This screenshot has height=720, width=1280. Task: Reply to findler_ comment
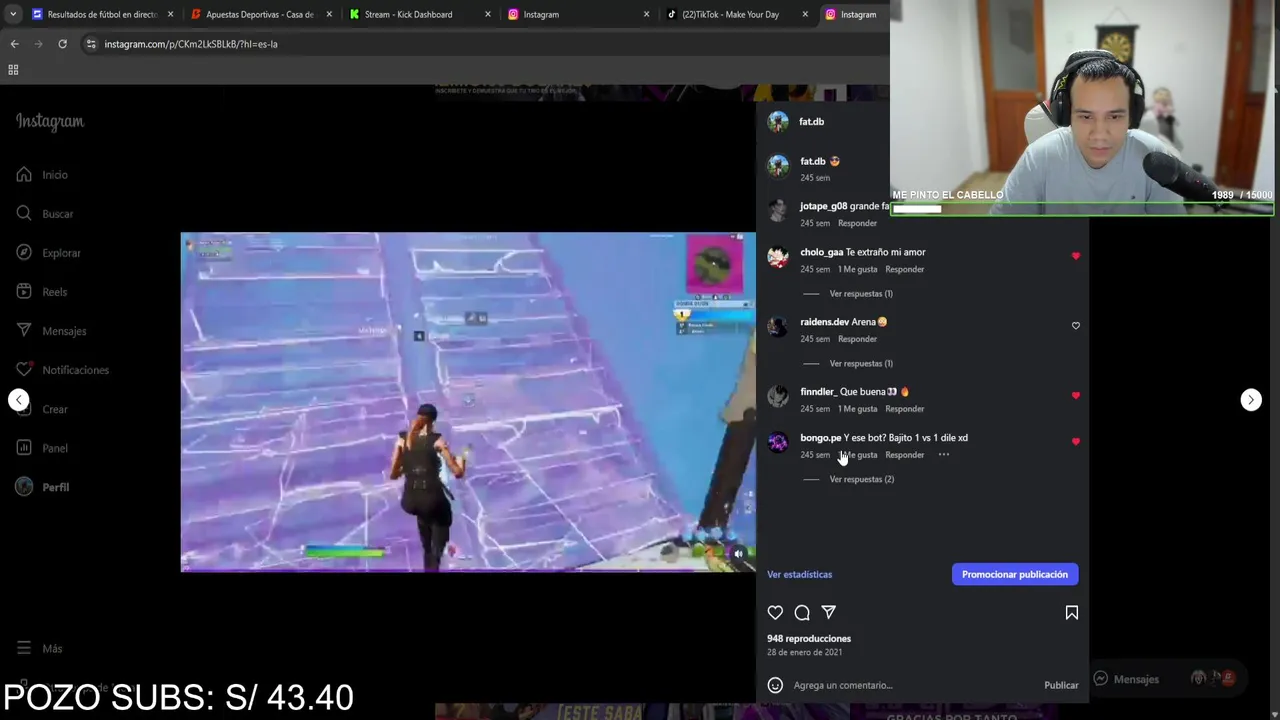904,409
